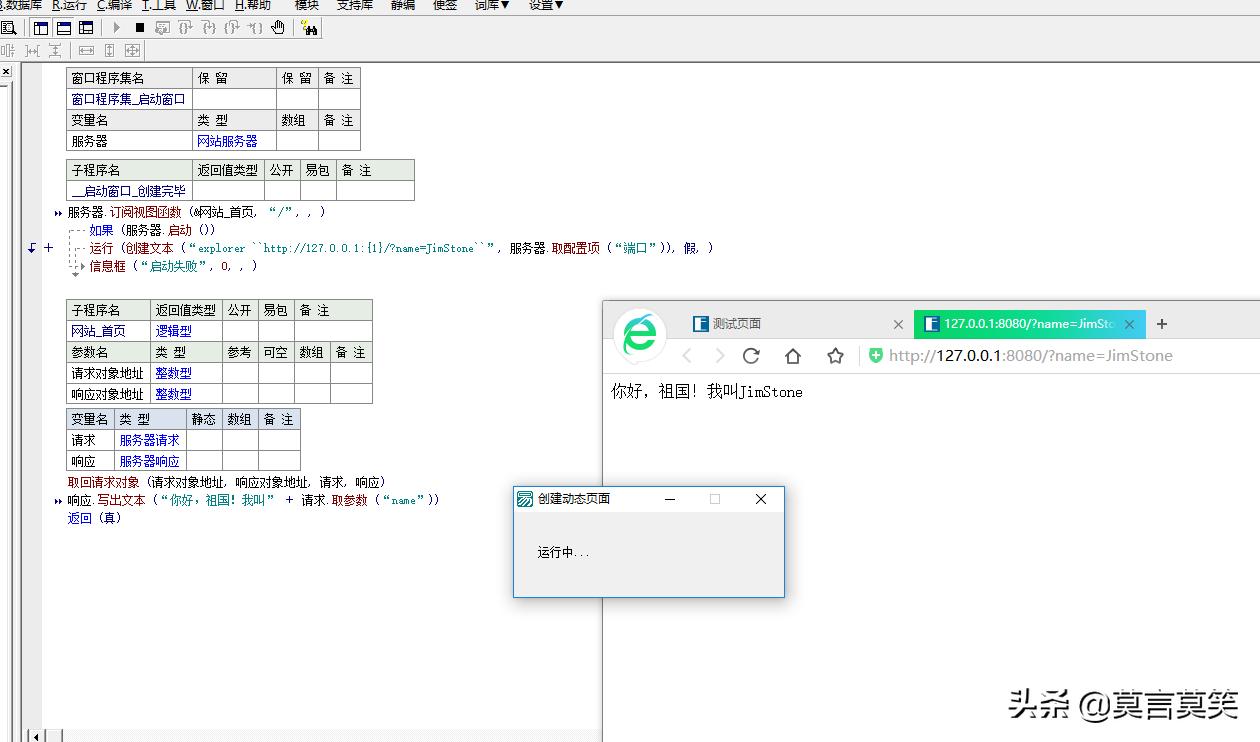Click the green security shield icon in address bar

(x=876, y=356)
